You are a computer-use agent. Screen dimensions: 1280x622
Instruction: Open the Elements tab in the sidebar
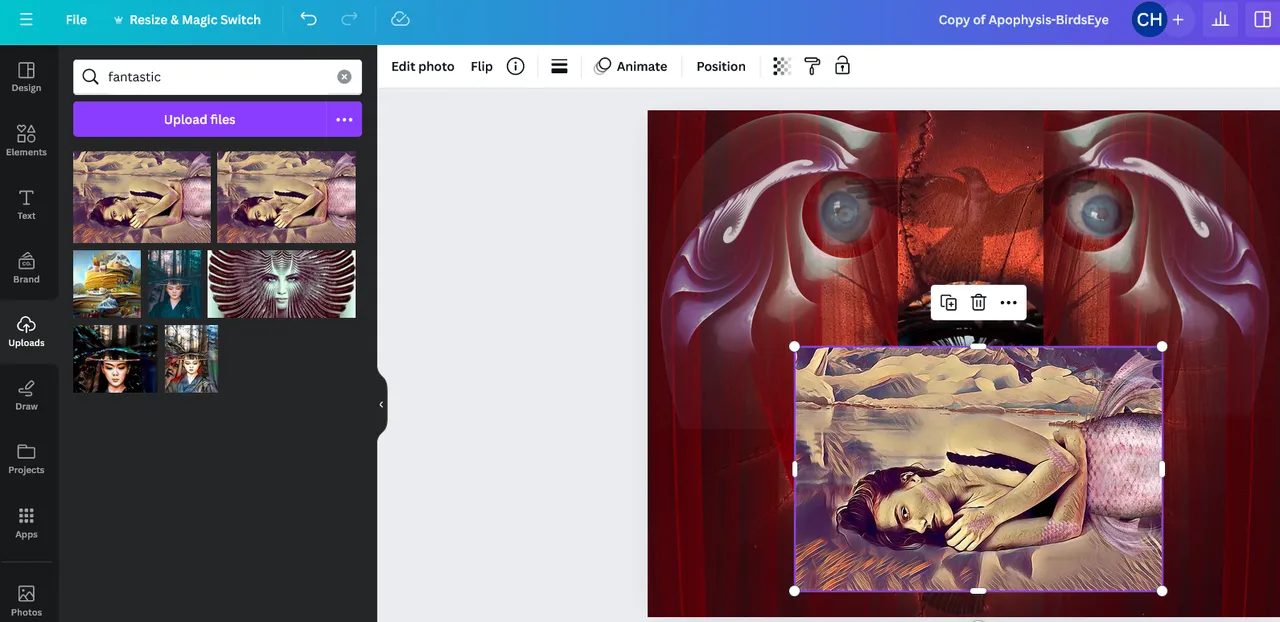26,141
